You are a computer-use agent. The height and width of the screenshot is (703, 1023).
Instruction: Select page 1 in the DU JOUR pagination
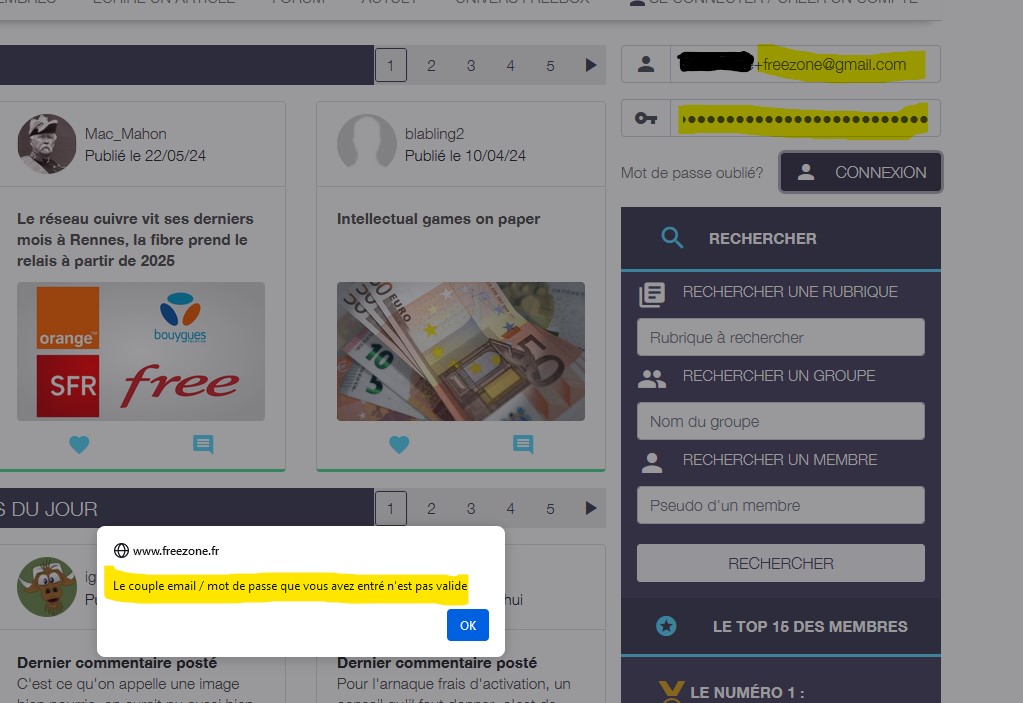(390, 508)
